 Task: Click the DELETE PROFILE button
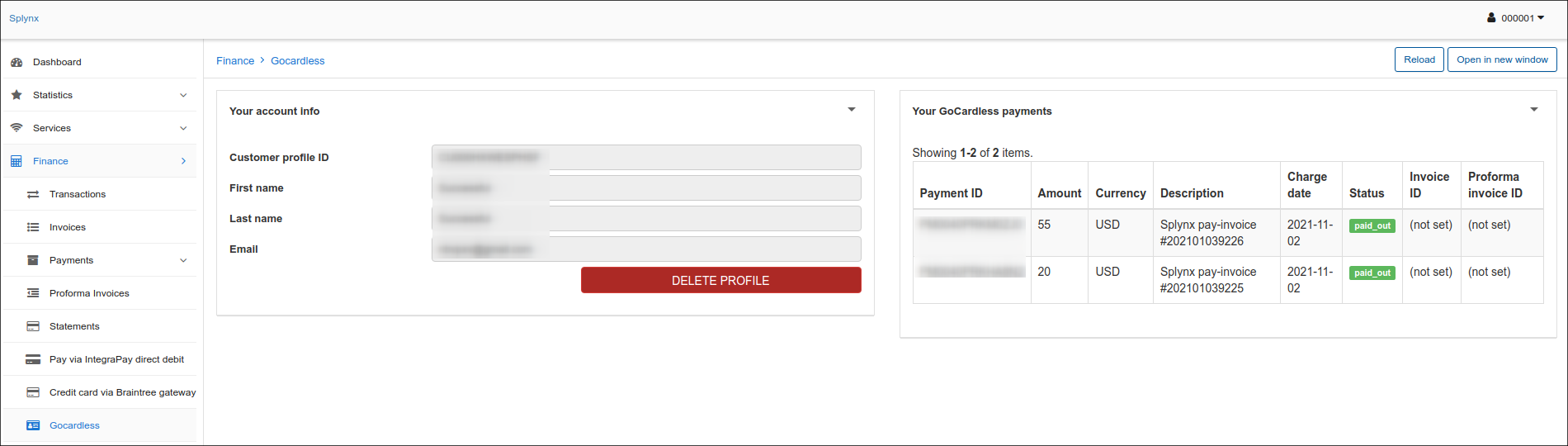720,280
